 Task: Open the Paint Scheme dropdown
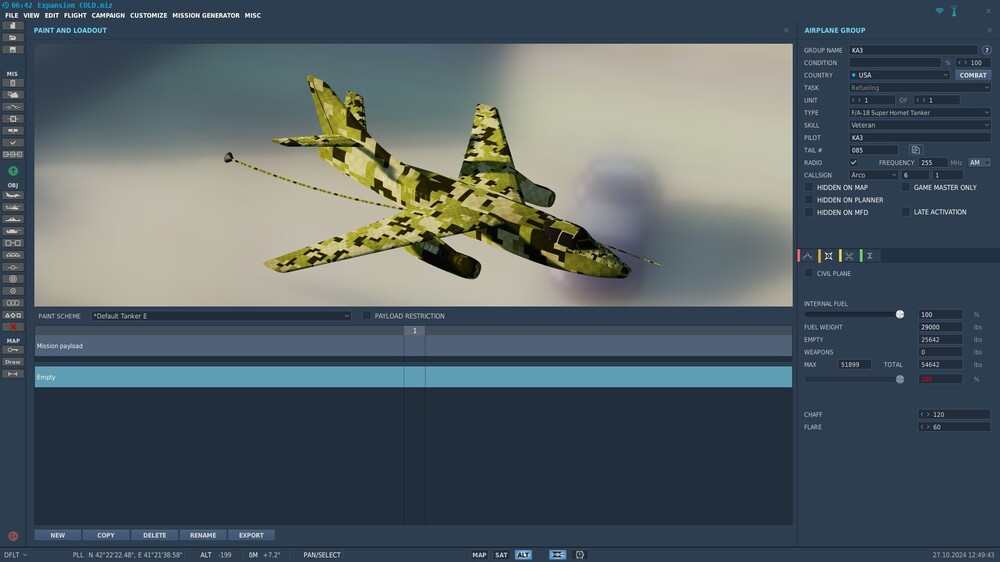(x=221, y=316)
